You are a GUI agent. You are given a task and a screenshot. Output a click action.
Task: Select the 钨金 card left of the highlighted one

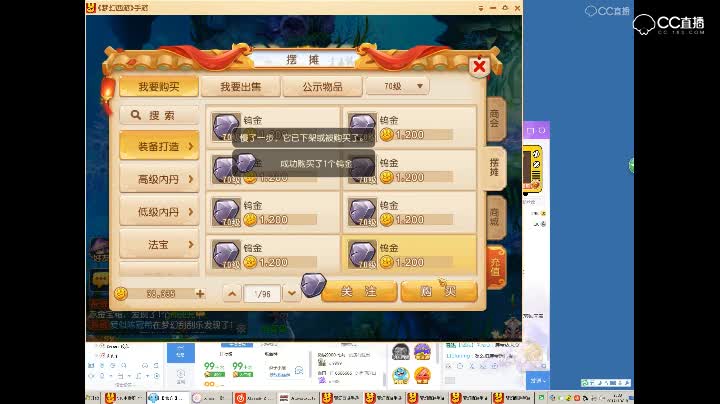pos(273,255)
